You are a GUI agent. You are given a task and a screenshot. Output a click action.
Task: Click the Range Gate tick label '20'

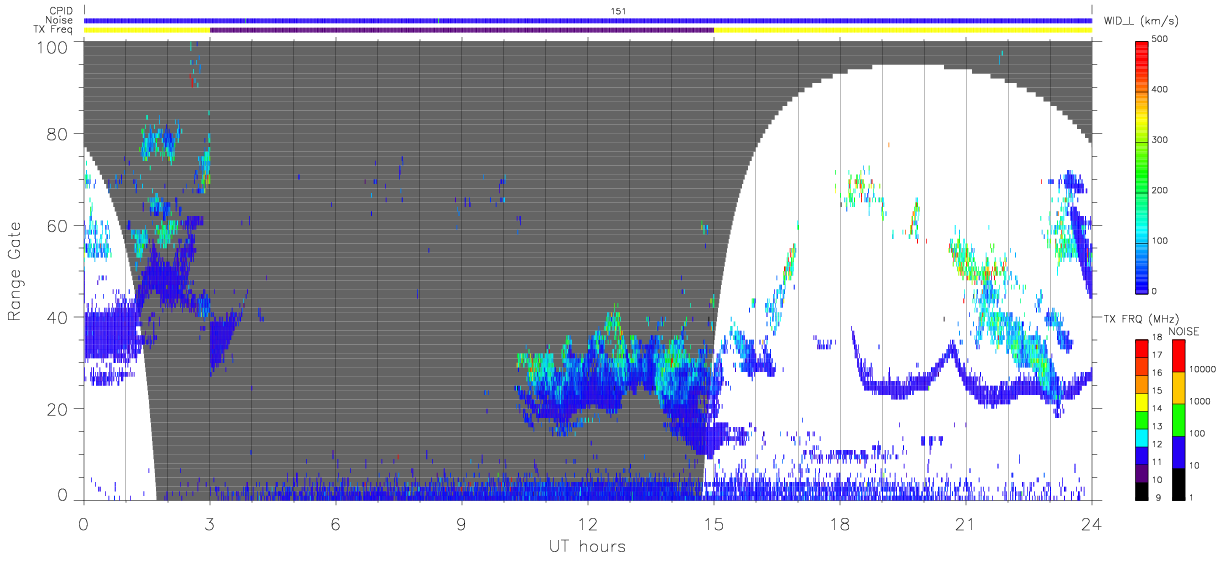[57, 408]
